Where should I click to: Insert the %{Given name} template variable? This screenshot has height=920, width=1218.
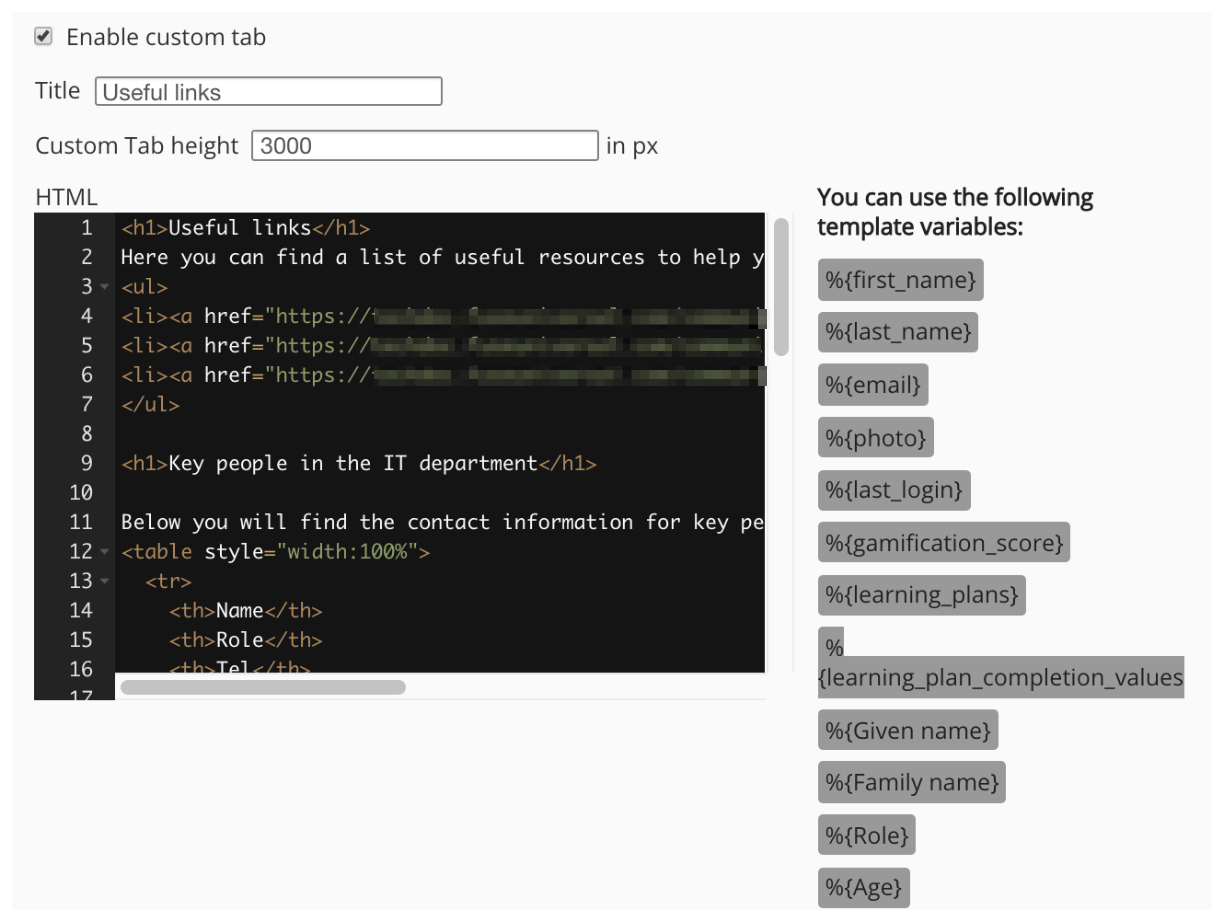907,730
